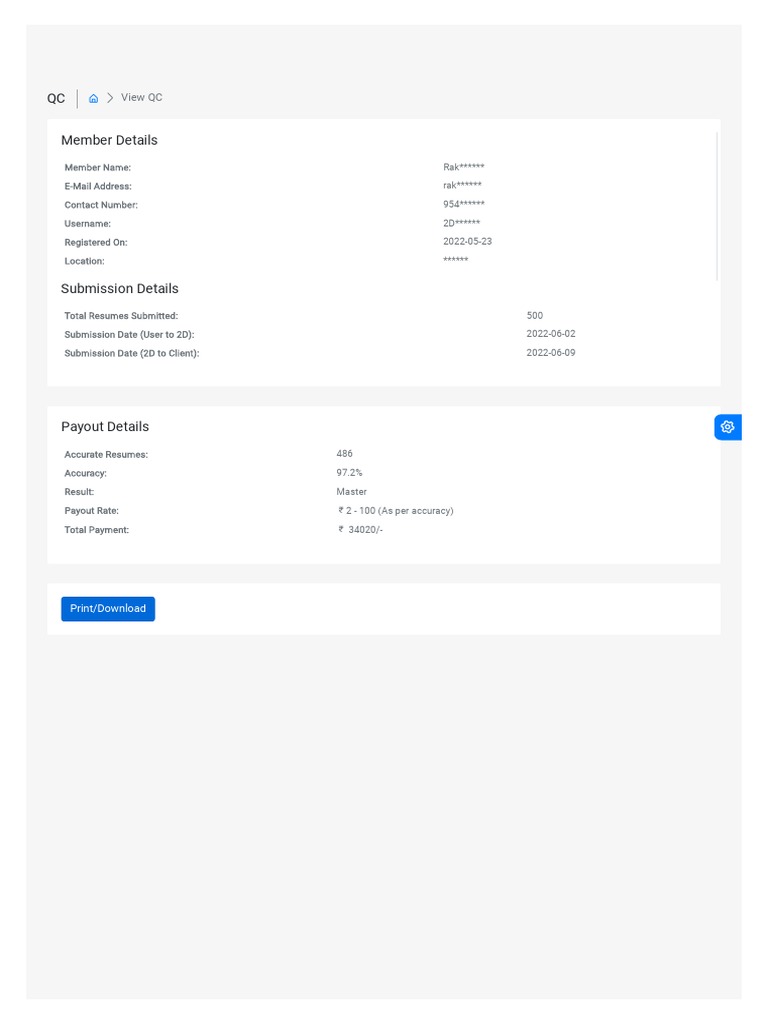Click the client submission date 2022-06-09

551,353
